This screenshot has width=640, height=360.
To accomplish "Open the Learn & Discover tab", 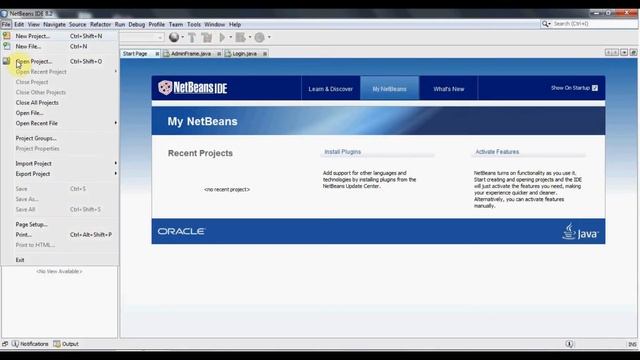I will [331, 89].
